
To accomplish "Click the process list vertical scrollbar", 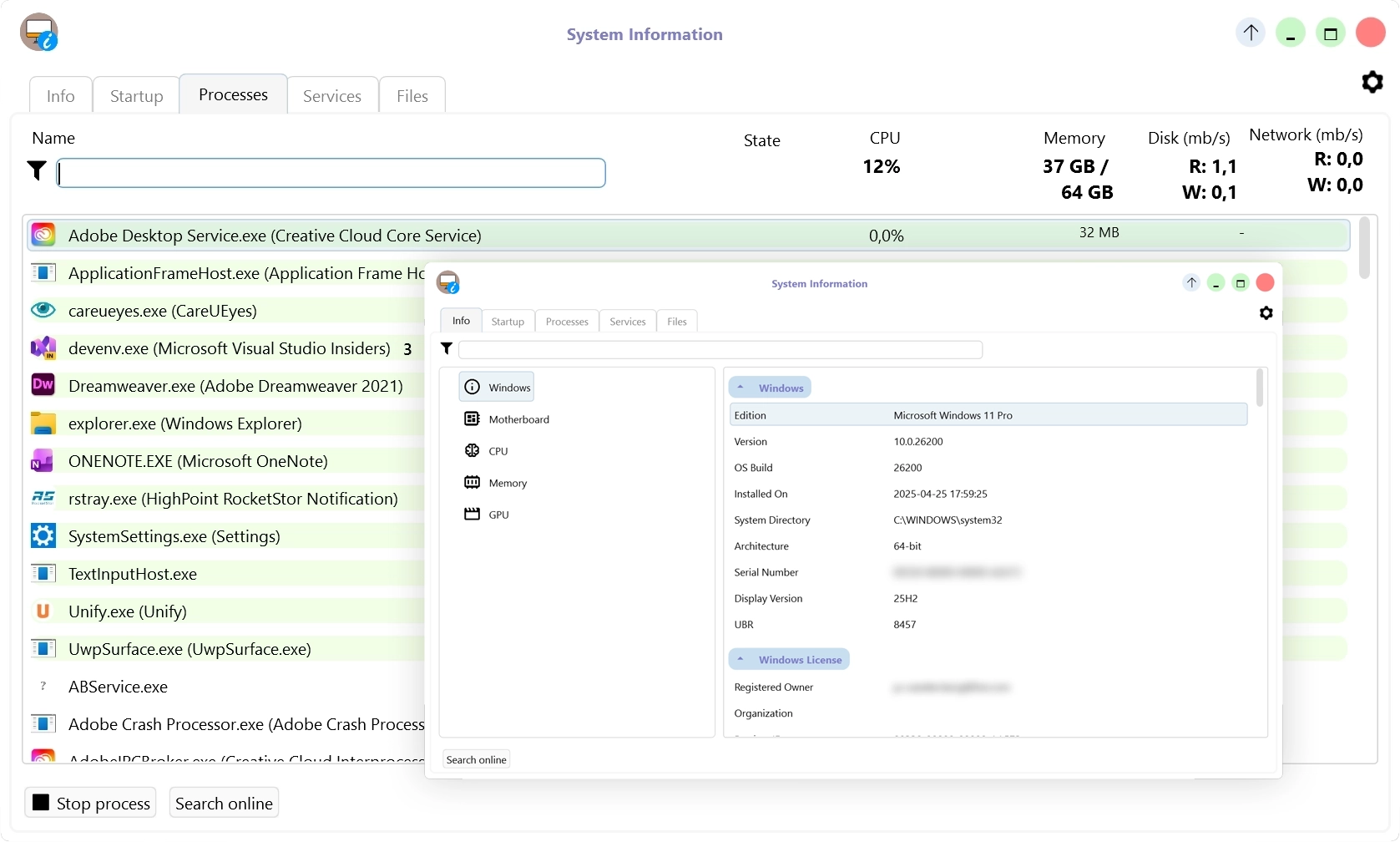I will click(1364, 248).
